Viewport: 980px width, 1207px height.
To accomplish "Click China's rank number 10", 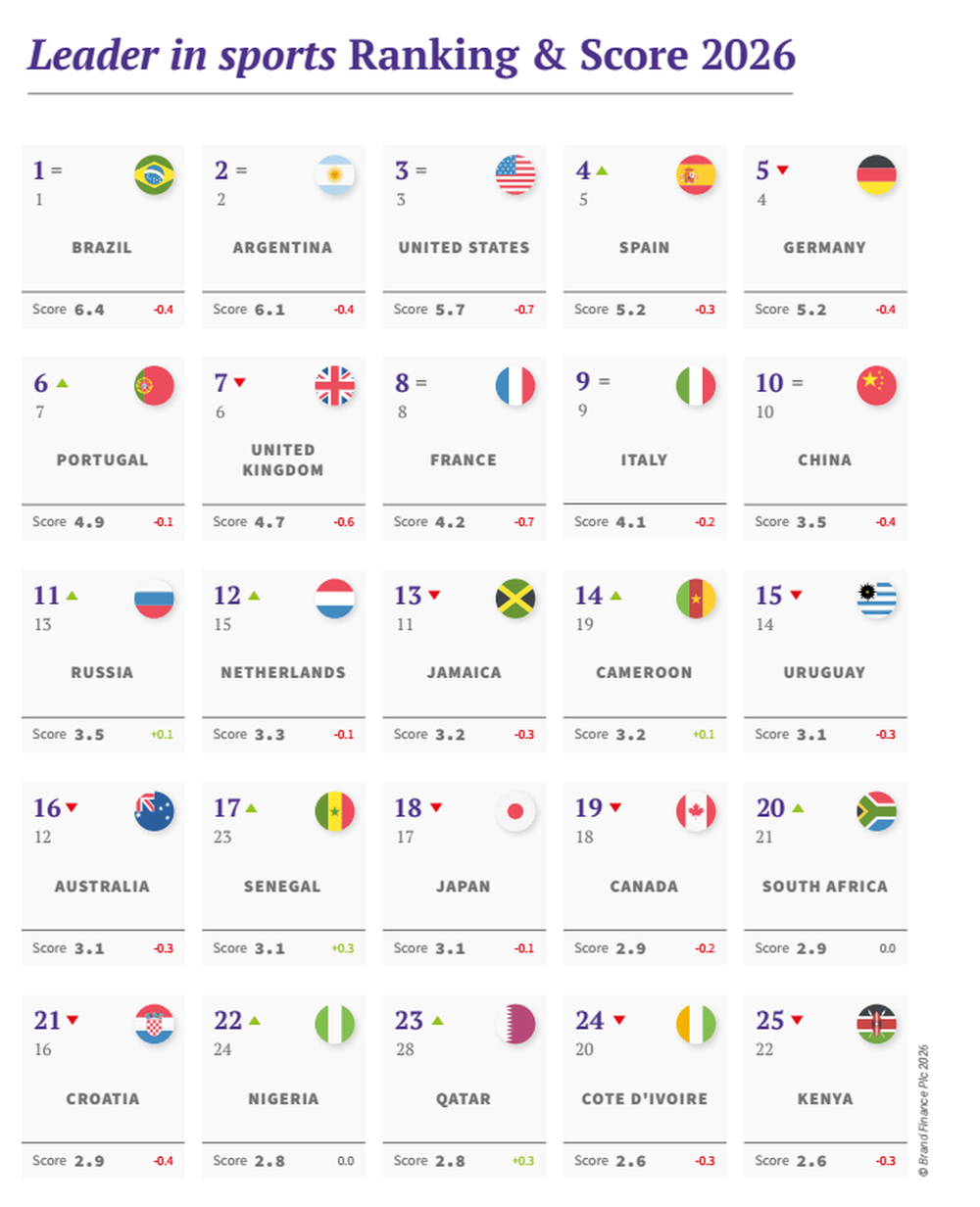I will coord(769,383).
